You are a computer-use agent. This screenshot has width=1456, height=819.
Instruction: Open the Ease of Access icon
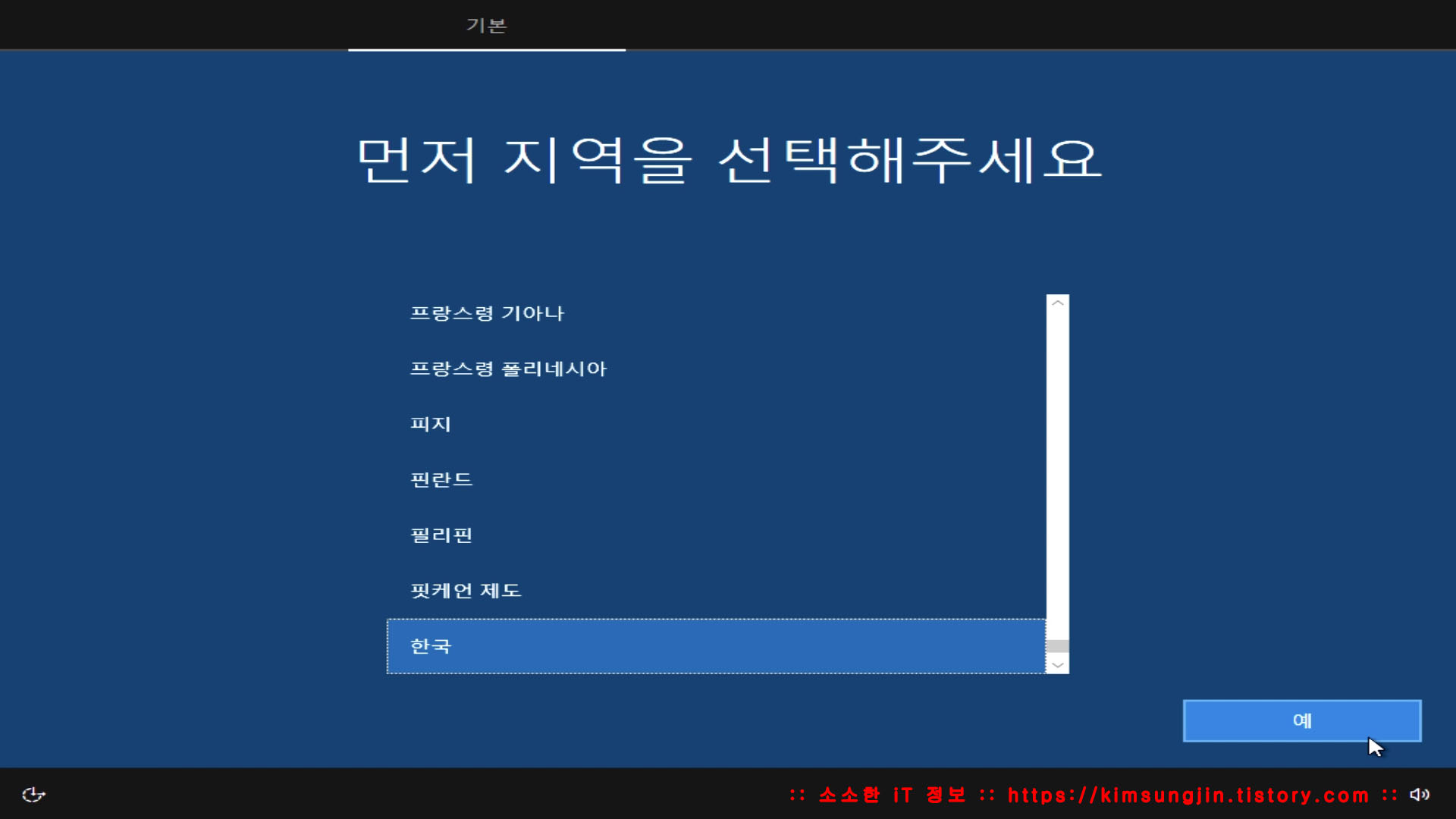coord(33,794)
